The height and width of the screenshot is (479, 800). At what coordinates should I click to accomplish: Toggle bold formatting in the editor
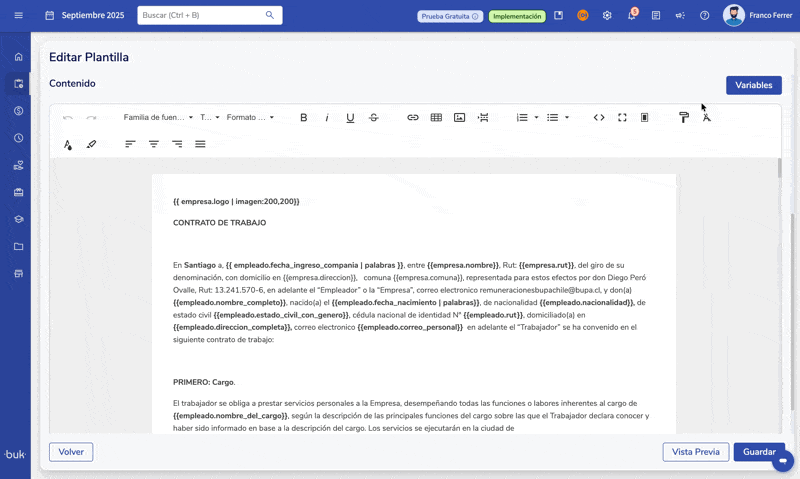tap(304, 118)
